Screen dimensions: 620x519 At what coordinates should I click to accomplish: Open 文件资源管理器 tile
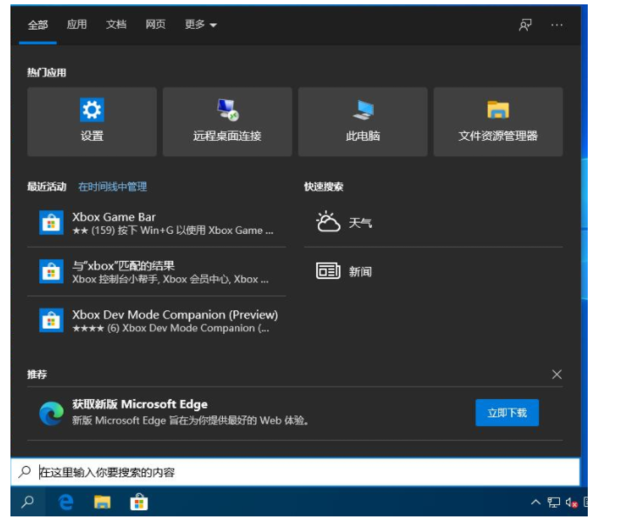pos(498,121)
